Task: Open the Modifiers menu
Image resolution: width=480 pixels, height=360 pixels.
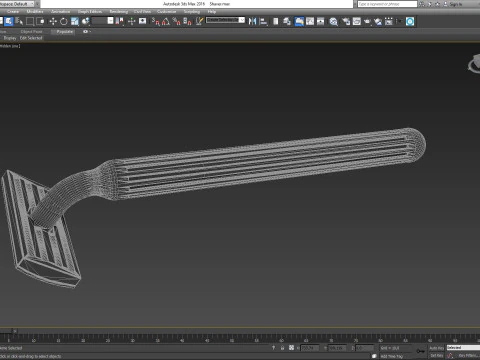Action: click(35, 11)
